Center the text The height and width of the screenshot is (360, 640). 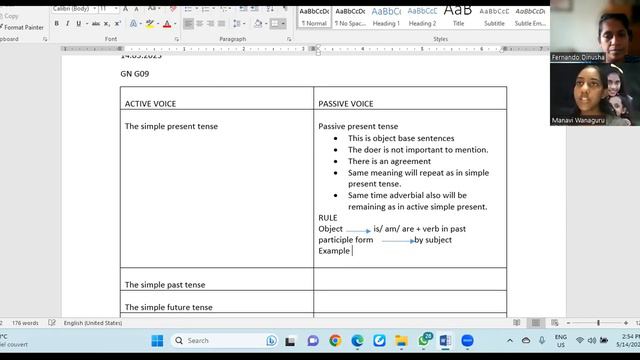[200, 24]
